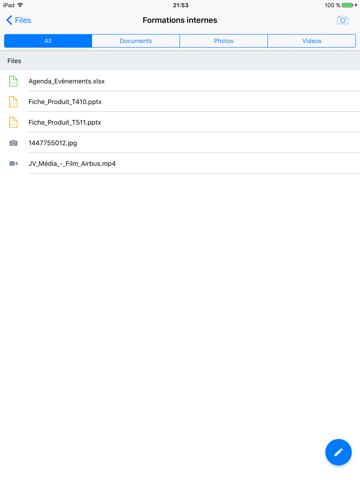360x480 pixels.
Task: Tap the orange icon for Fiche_Produit_T511.pptx
Action: (x=13, y=122)
